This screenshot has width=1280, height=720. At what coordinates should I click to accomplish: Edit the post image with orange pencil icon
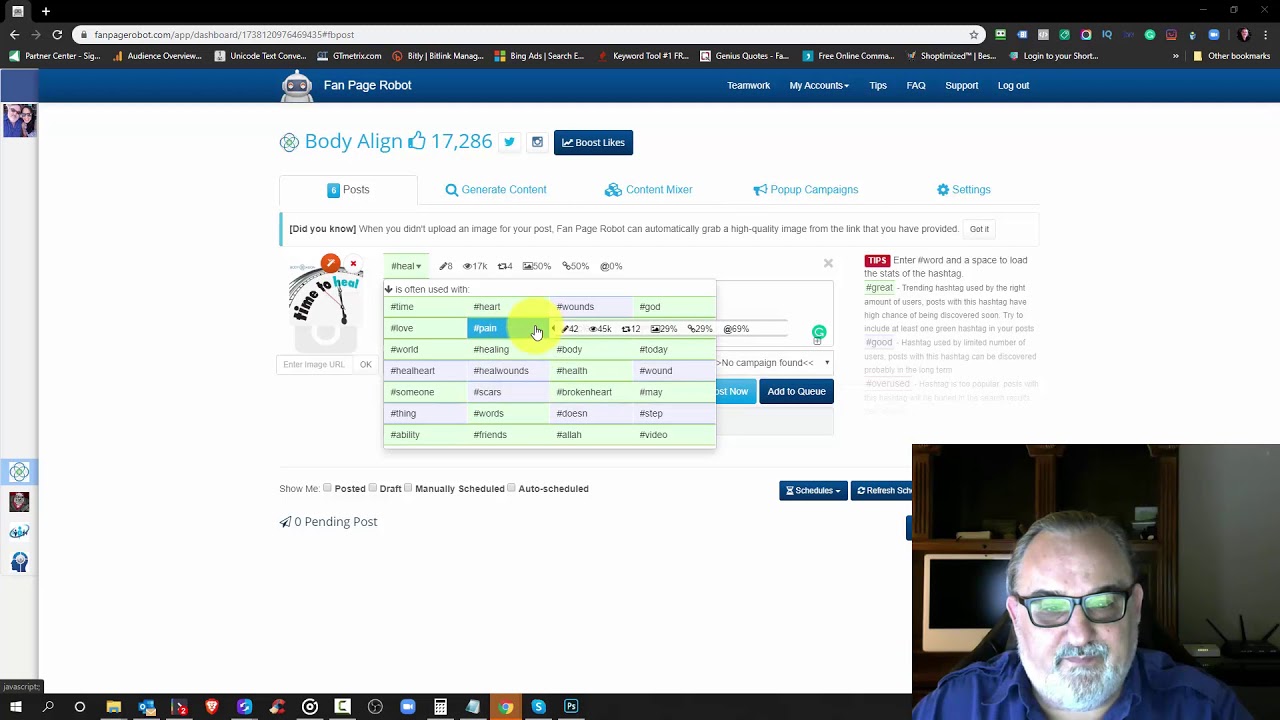[x=330, y=263]
